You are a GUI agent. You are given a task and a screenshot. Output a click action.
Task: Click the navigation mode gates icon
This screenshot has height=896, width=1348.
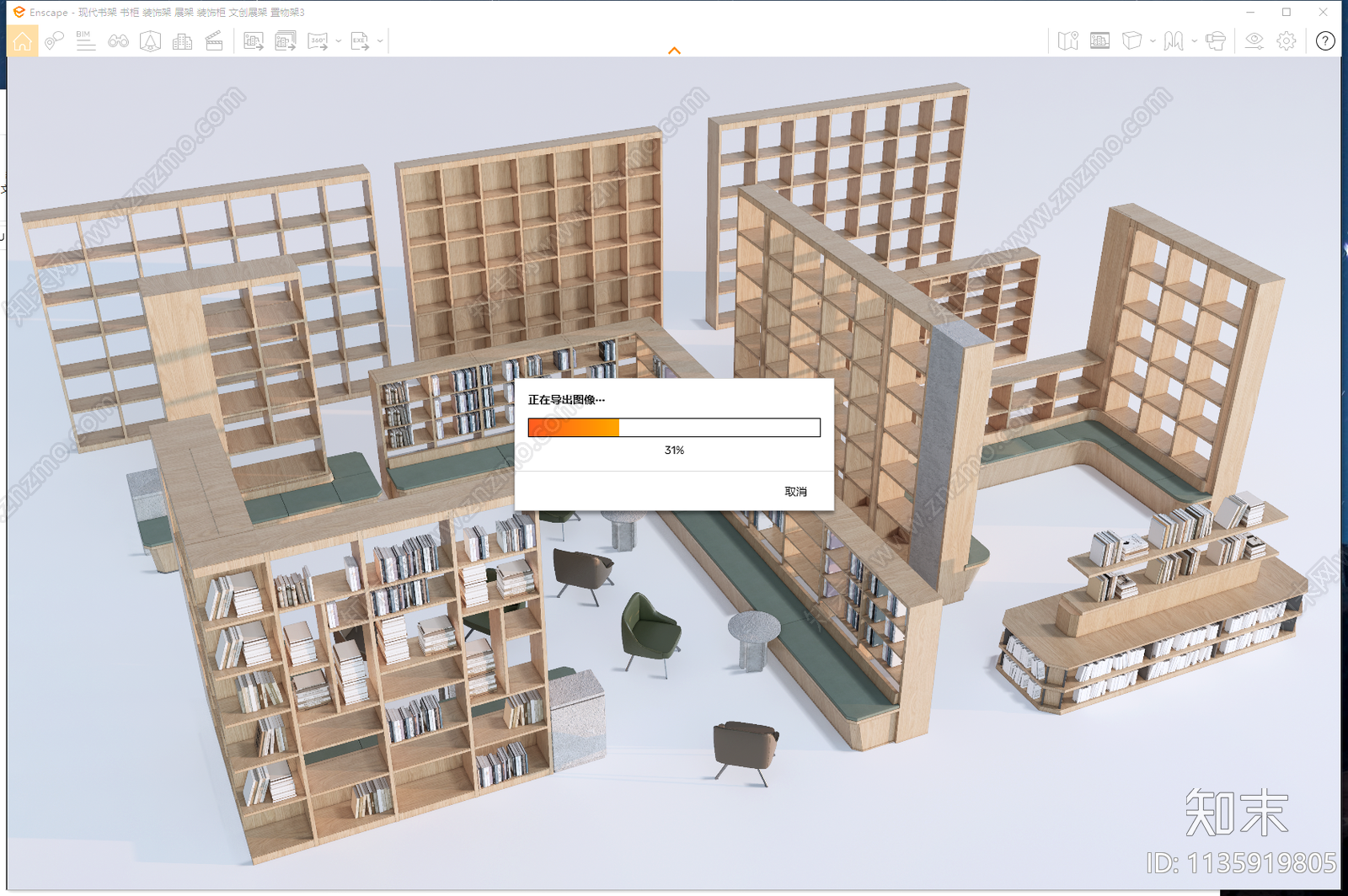click(x=1174, y=40)
